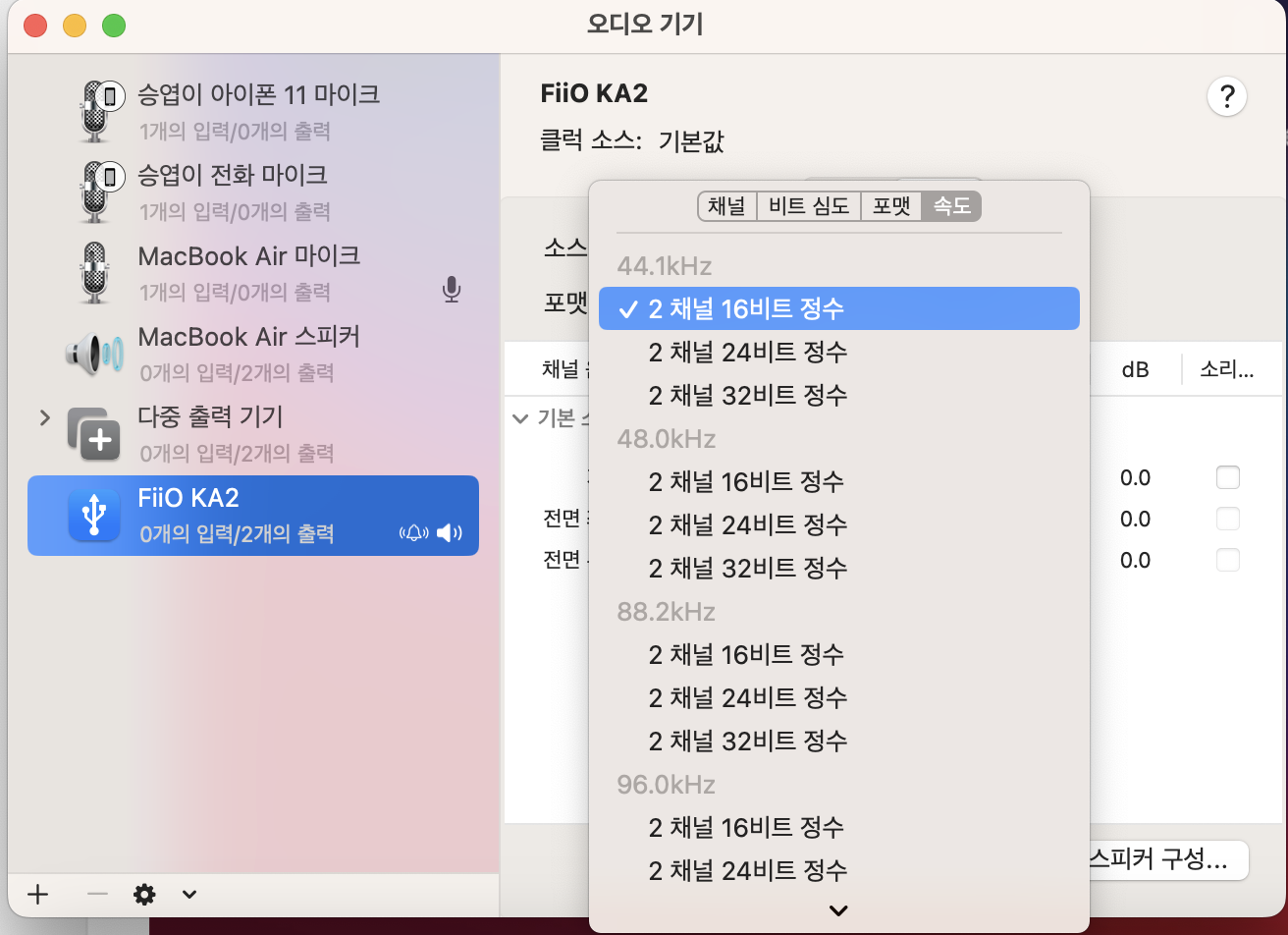Screen dimensions: 1288x935
Task: Choose 48.0kHz 2 채널 24비트 정수
Action: (x=839, y=524)
